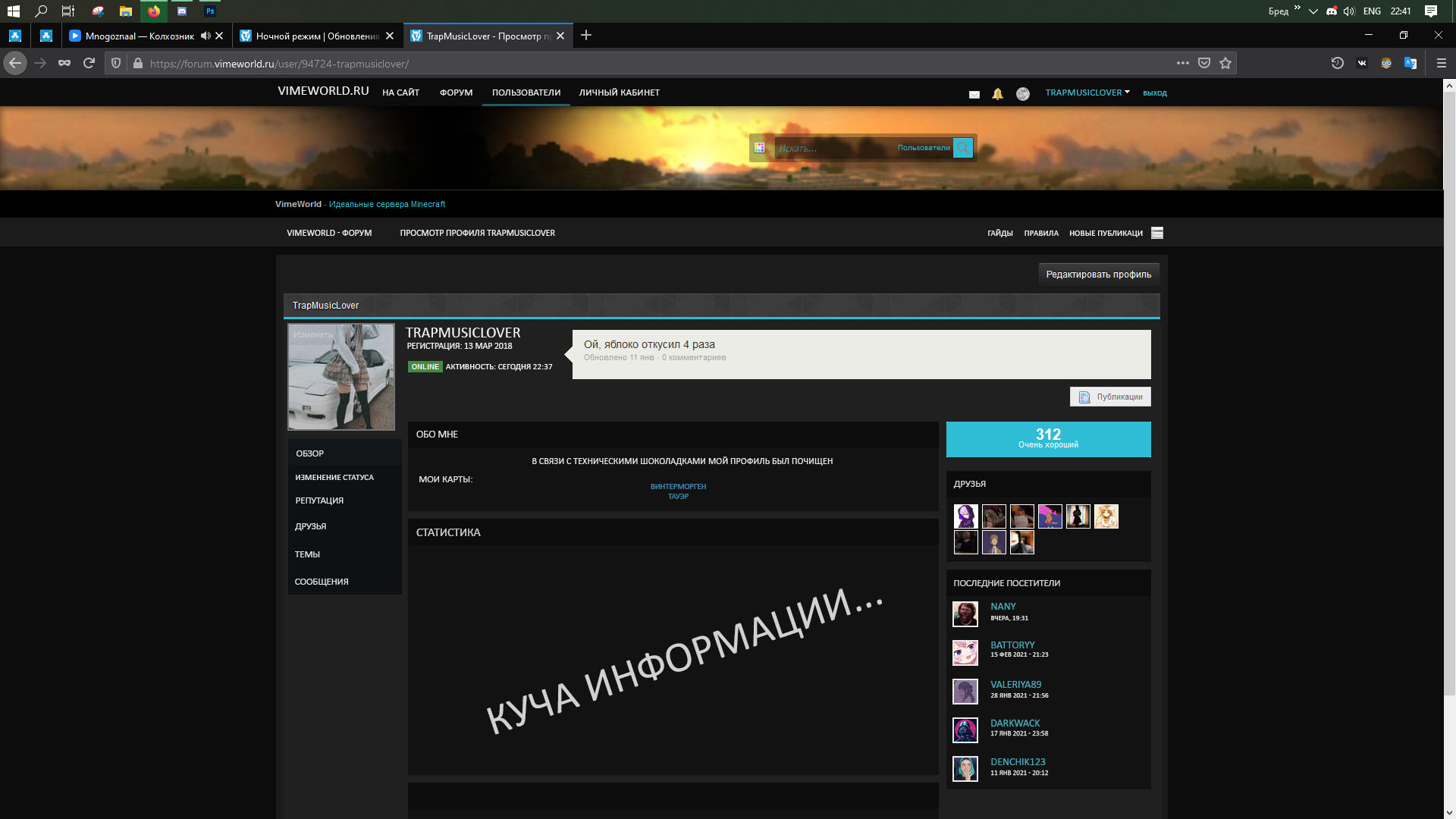Image resolution: width=1456 pixels, height=819 pixels.
Task: Open ЛИЧНЫЙ КАБИНЕТ in top navigation
Action: tap(620, 93)
